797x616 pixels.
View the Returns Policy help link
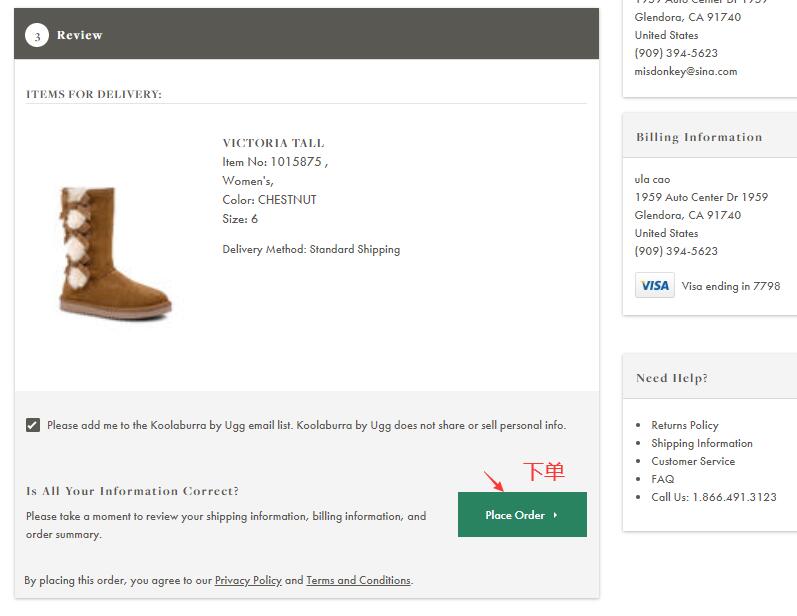coord(684,425)
